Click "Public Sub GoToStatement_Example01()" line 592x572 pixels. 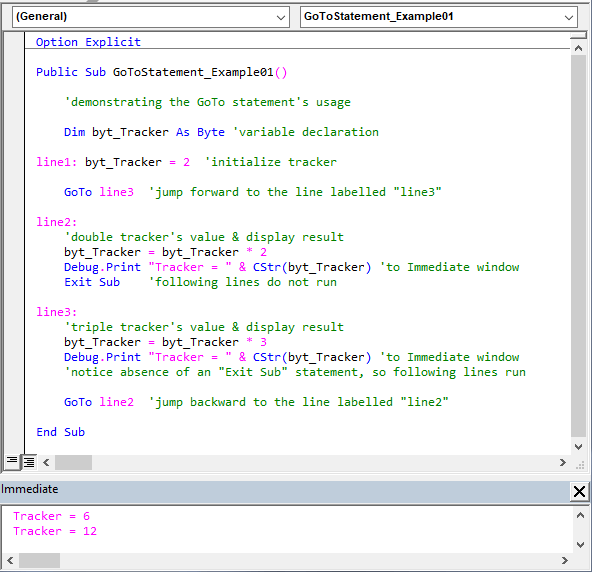click(x=162, y=72)
